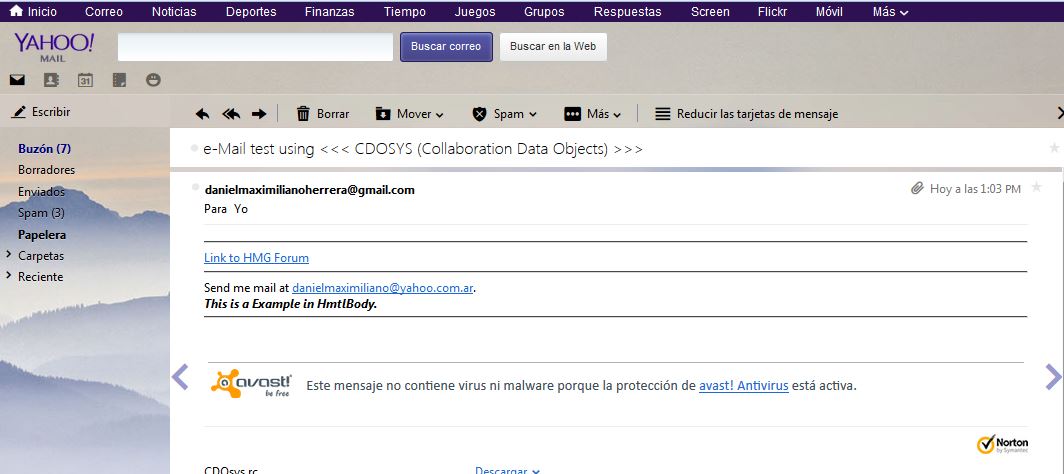
Task: Focus the mail search input field
Action: (x=255, y=47)
